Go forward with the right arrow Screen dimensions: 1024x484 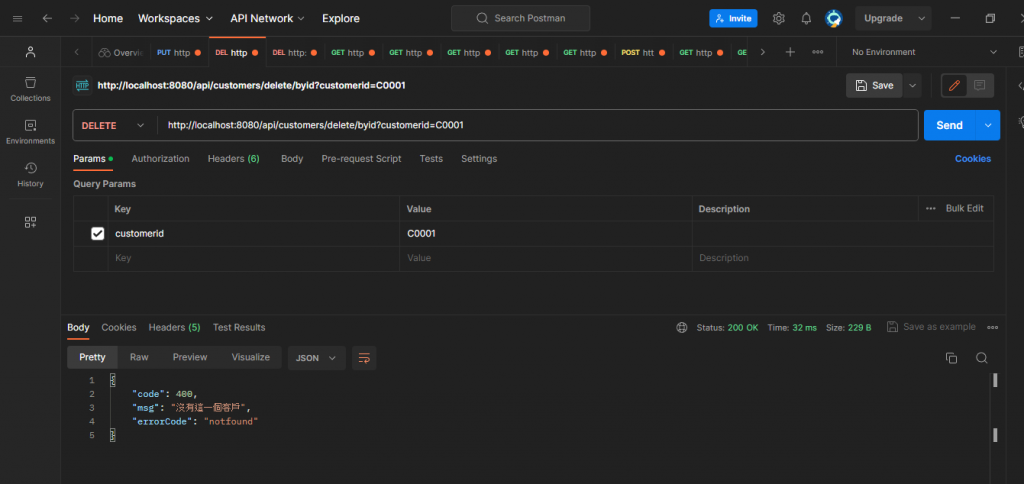[x=74, y=18]
